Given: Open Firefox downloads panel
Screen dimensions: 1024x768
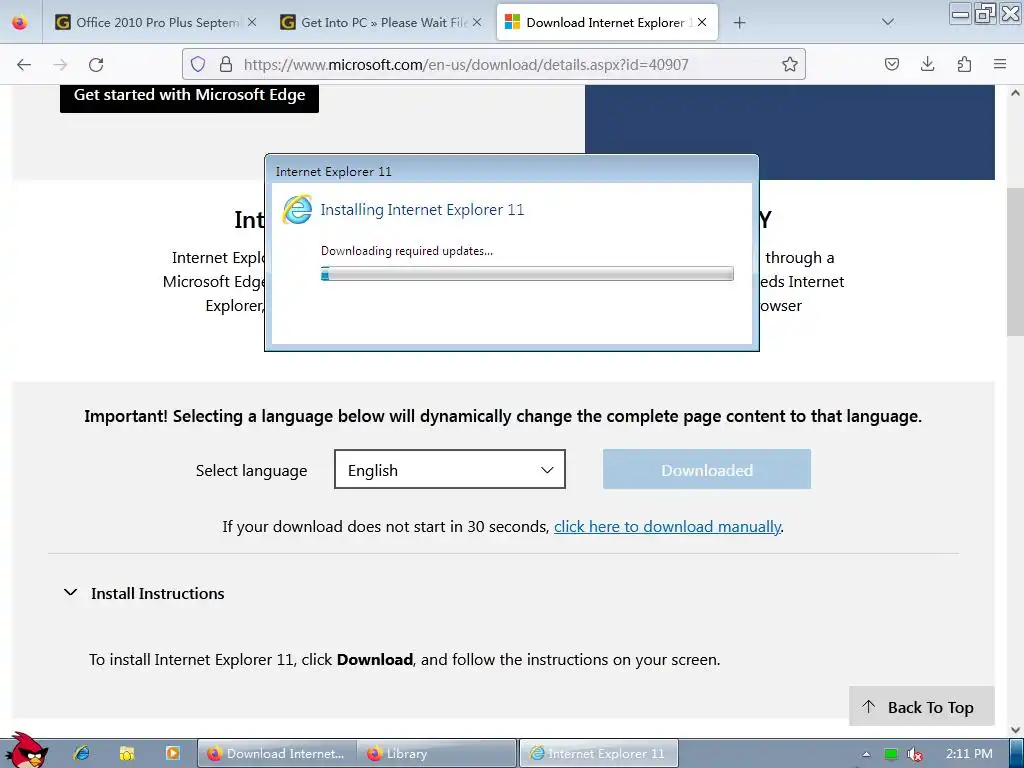Looking at the screenshot, I should (927, 64).
